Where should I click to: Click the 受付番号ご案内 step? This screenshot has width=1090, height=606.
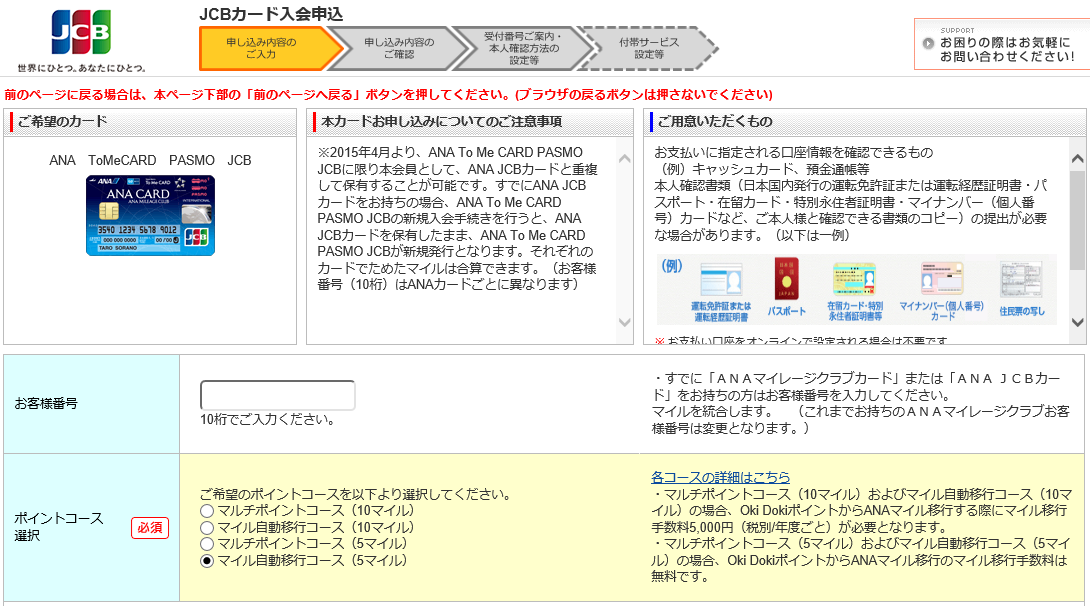click(523, 49)
